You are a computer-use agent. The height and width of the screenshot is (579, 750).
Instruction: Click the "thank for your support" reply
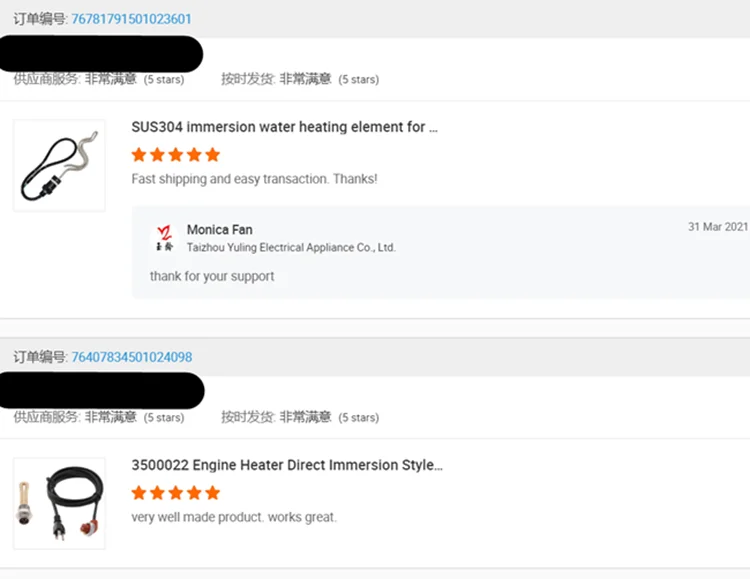(x=212, y=276)
